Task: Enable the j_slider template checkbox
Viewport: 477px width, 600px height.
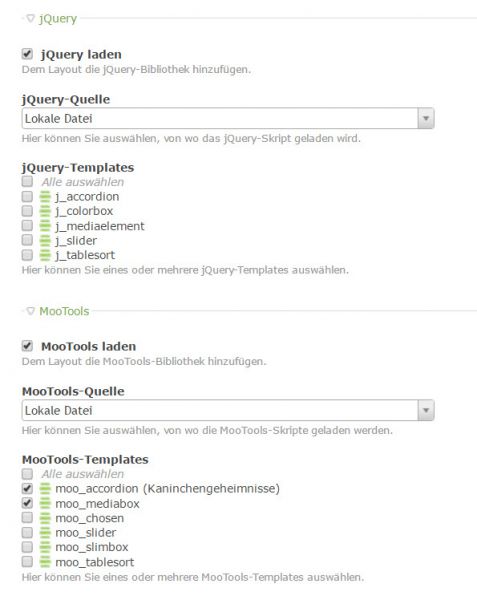Action: coord(27,240)
